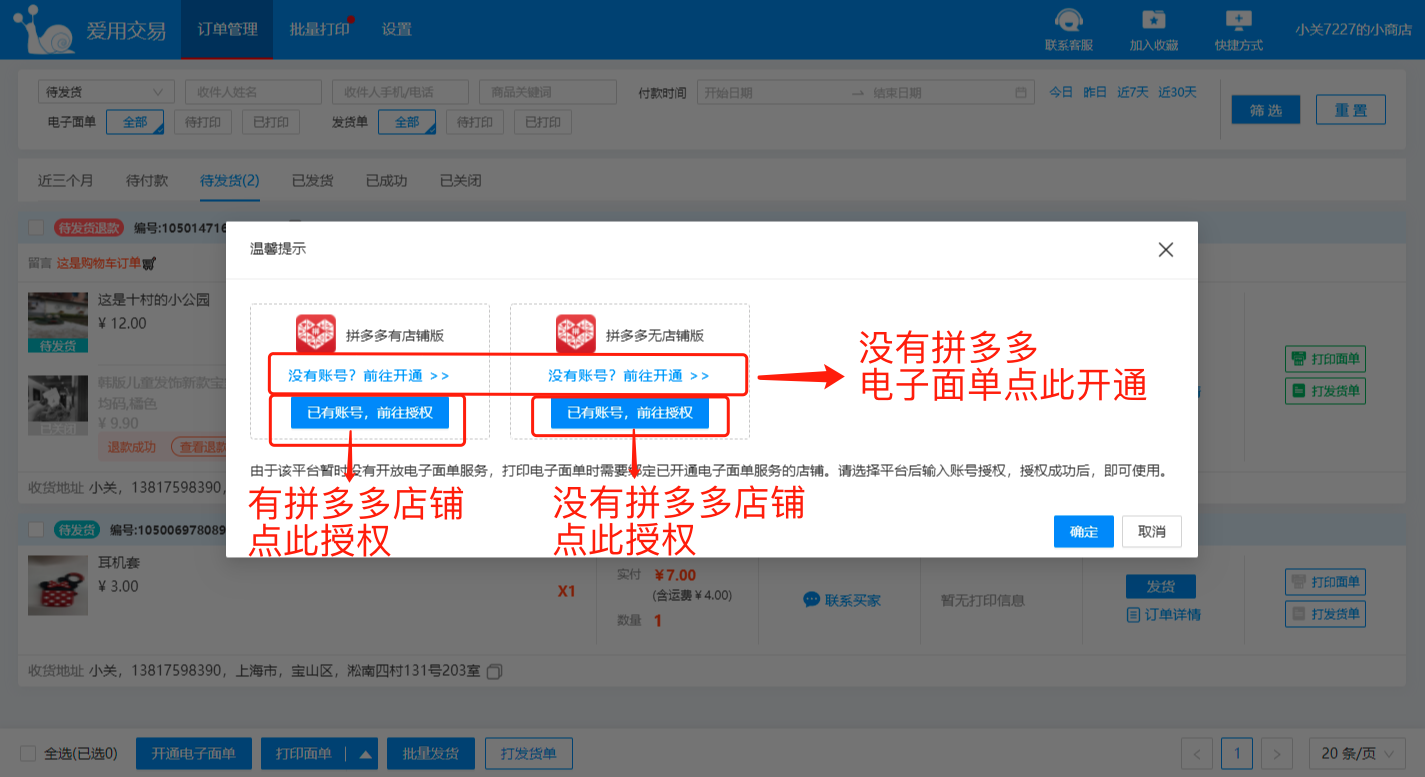This screenshot has width=1425, height=777.
Task: Click 已有账号，前往授权 for 无店铺版
Action: pos(630,412)
